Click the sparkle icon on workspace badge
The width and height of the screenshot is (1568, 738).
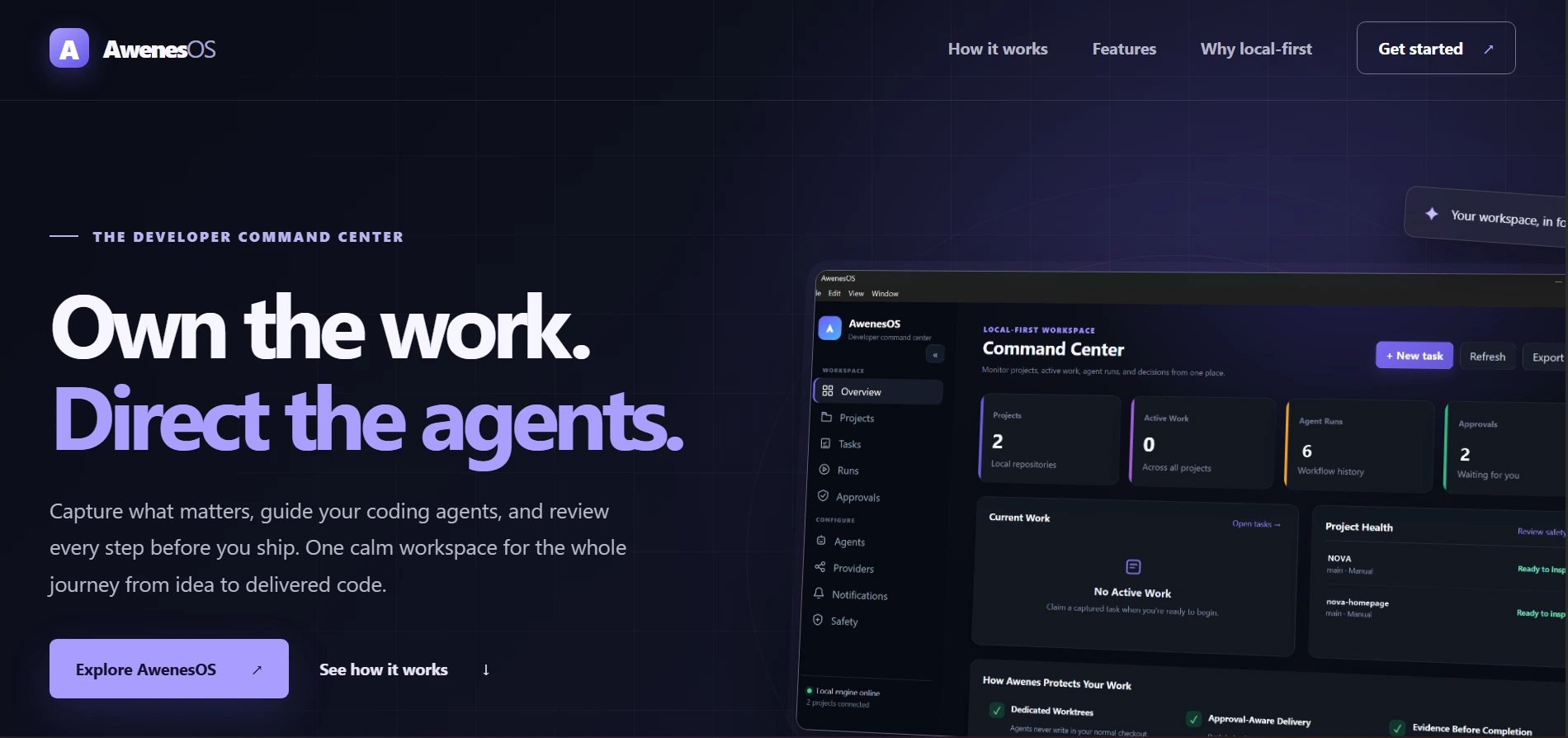tap(1432, 214)
